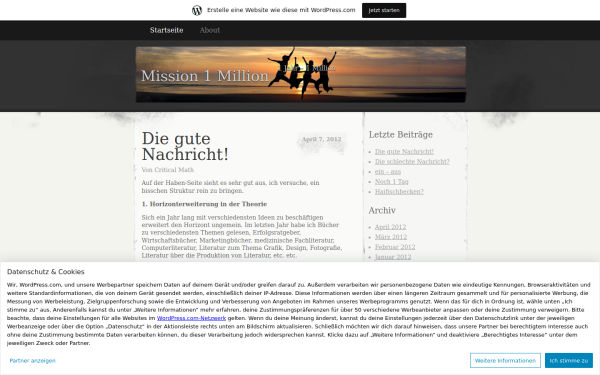The image size is (600, 375).
Task: Click the 'Datenschutz & Cookies' heading
Action: 46,272
